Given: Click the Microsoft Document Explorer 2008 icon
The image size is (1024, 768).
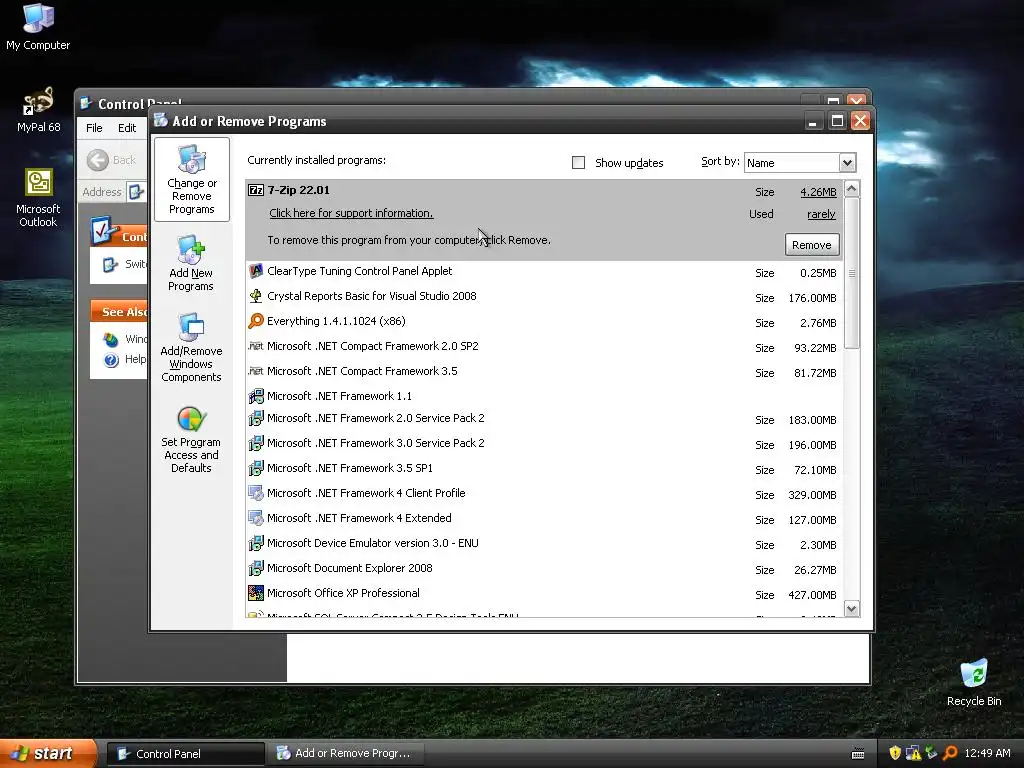Looking at the screenshot, I should pos(256,568).
